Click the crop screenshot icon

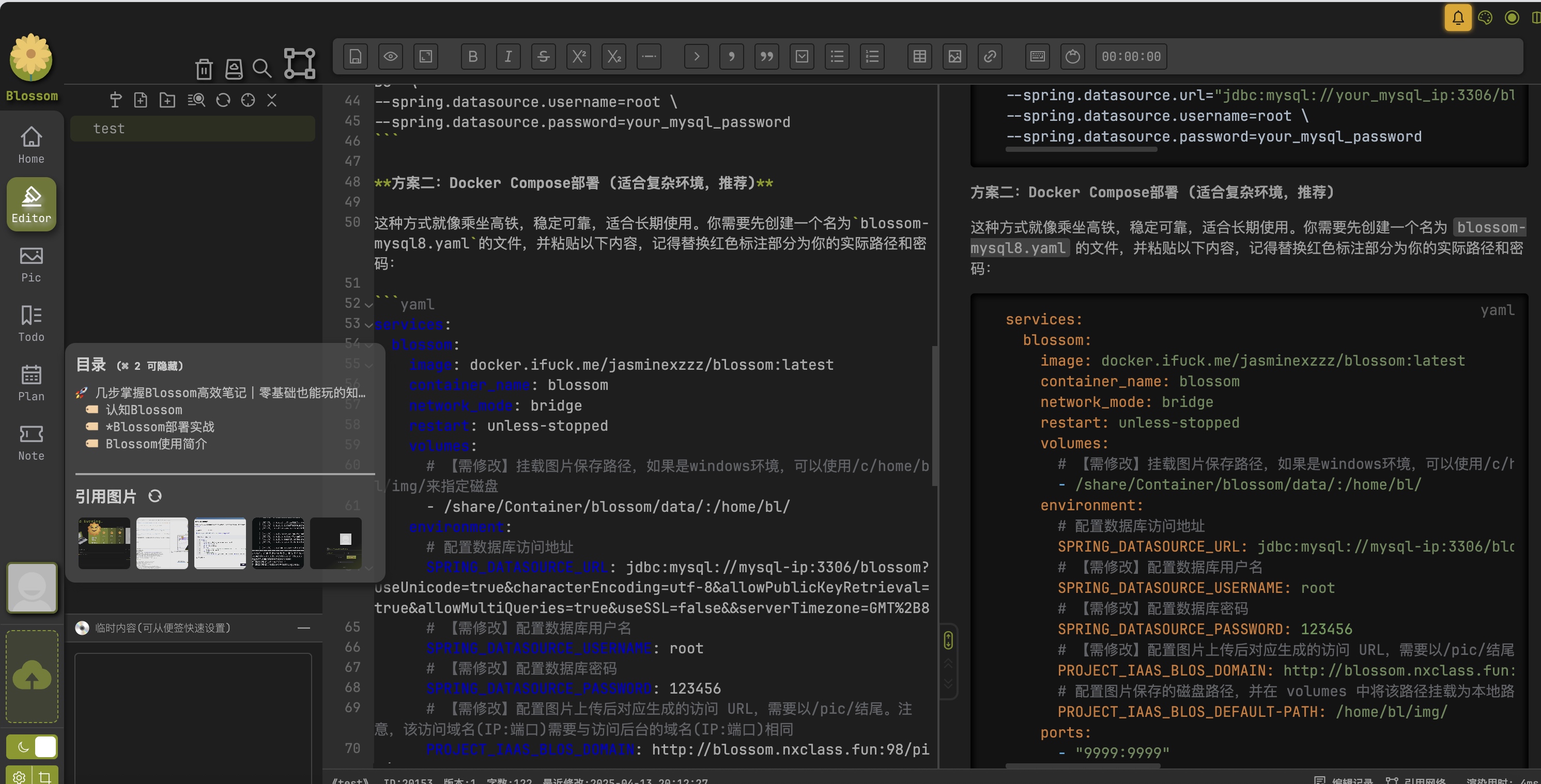[45, 777]
